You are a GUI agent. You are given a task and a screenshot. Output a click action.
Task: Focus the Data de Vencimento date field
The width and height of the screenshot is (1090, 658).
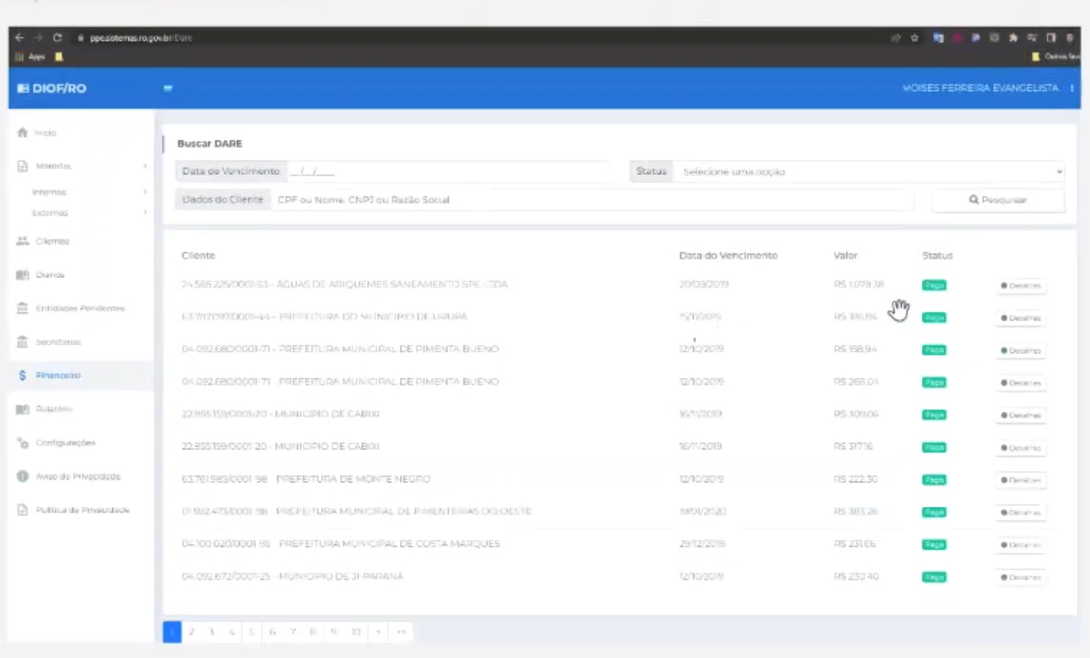(x=447, y=172)
